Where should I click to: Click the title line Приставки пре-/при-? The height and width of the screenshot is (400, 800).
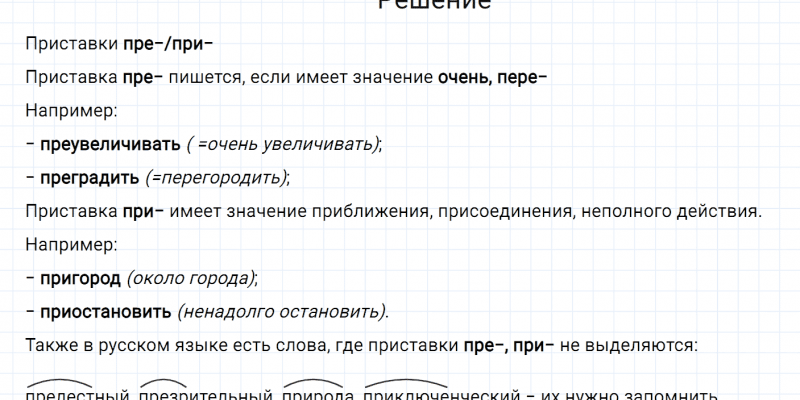(120, 44)
